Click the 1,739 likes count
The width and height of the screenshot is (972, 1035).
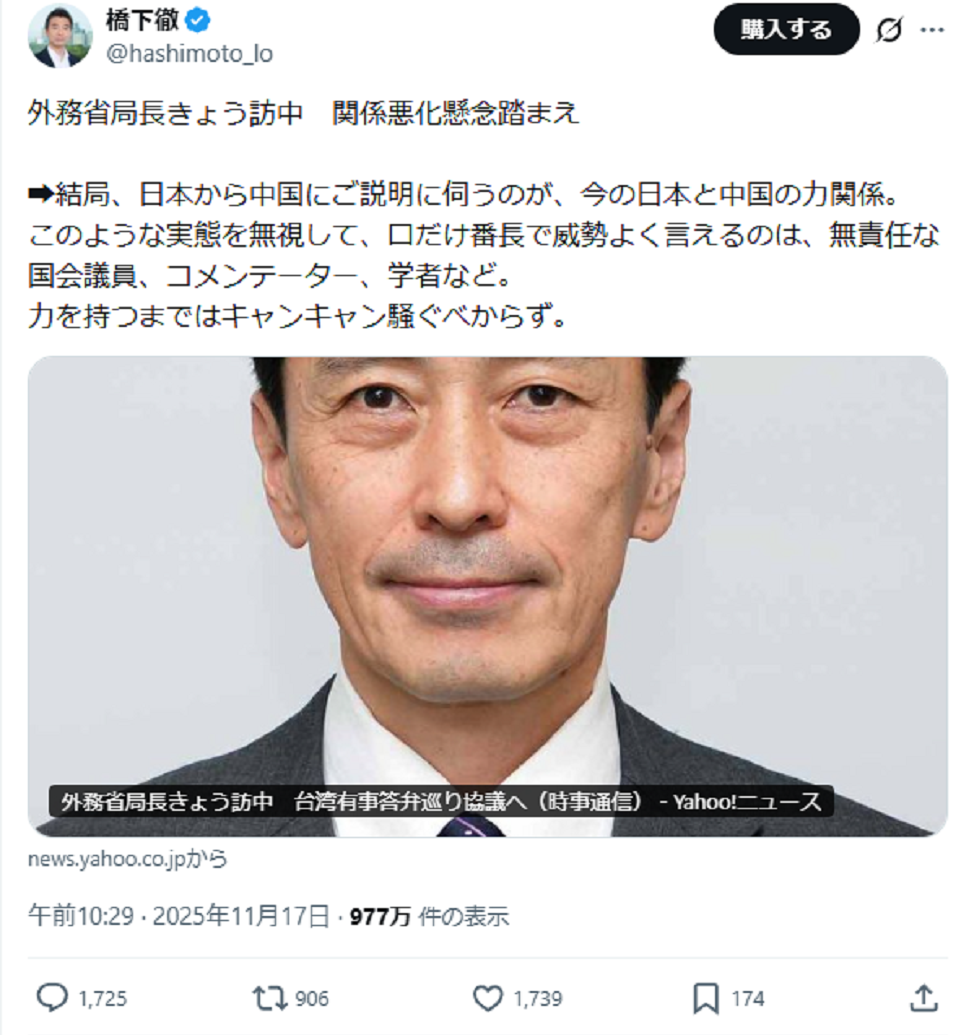(538, 999)
